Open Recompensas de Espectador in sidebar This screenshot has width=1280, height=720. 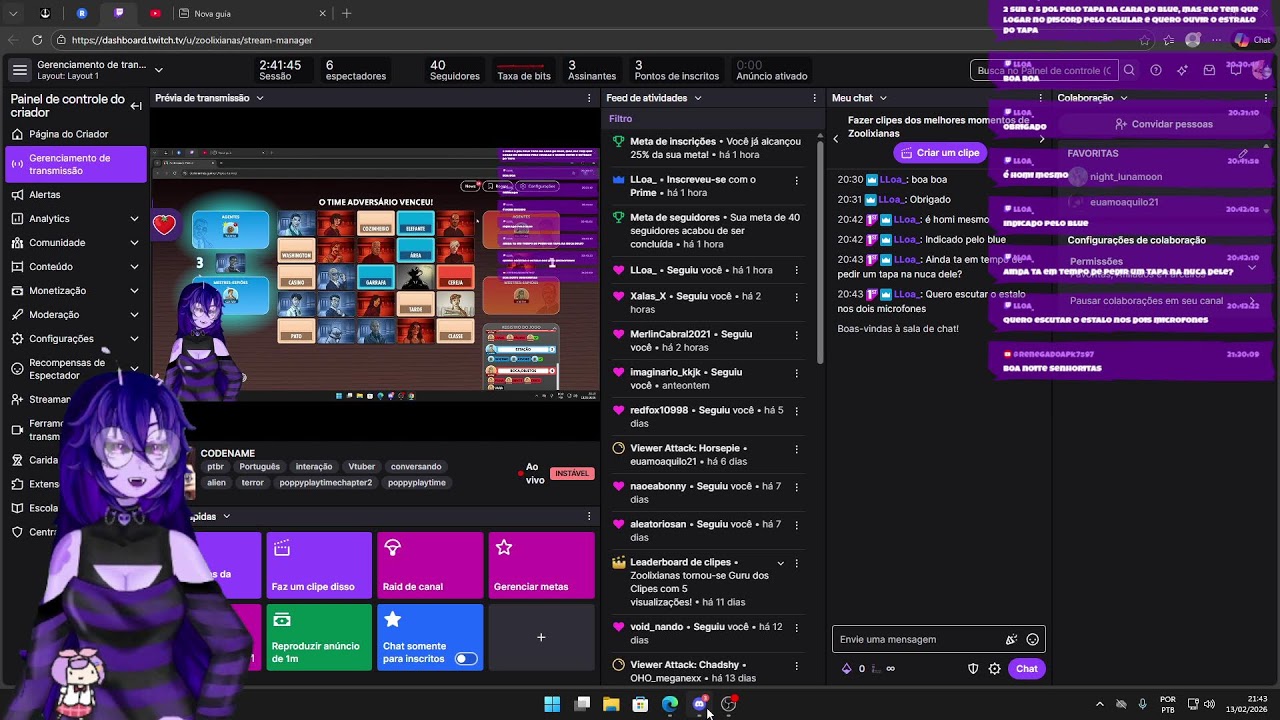[x=76, y=369]
